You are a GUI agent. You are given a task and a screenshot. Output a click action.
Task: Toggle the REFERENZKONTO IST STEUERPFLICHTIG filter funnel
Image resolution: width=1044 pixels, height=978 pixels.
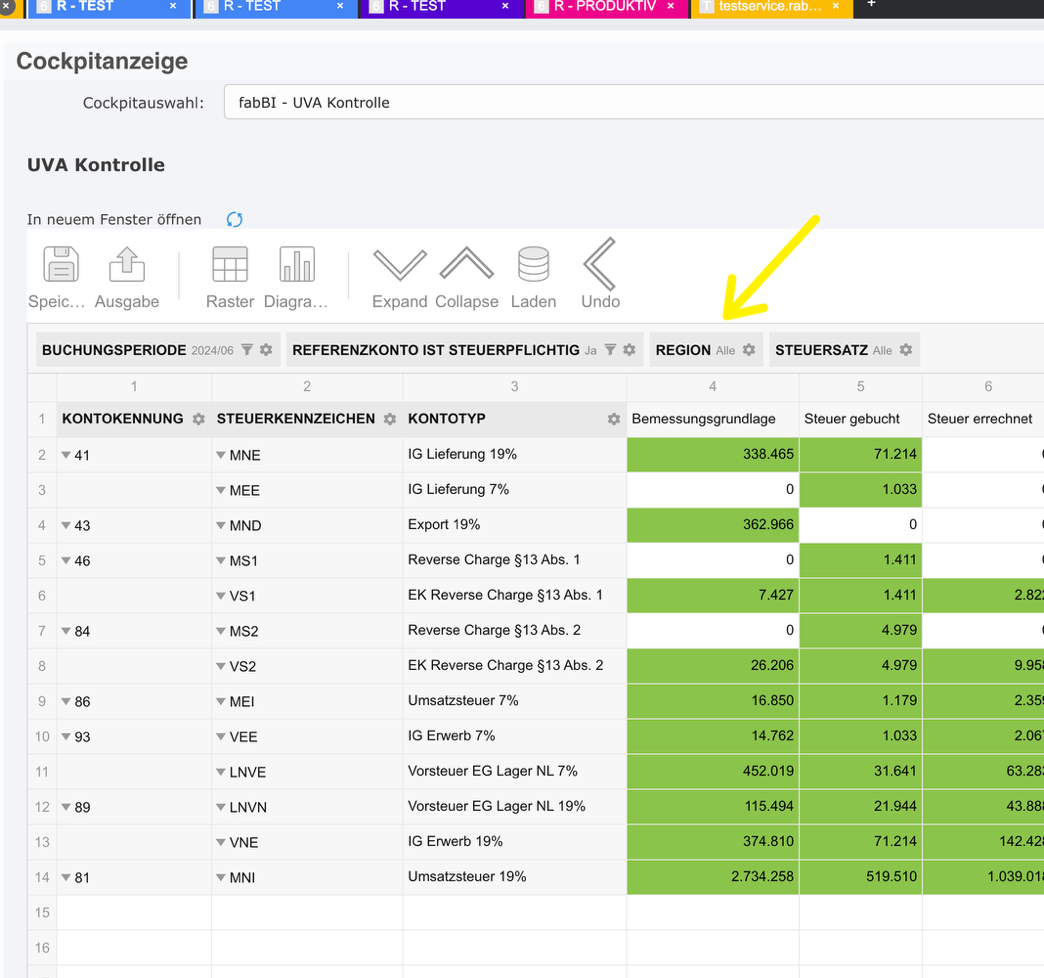point(610,350)
